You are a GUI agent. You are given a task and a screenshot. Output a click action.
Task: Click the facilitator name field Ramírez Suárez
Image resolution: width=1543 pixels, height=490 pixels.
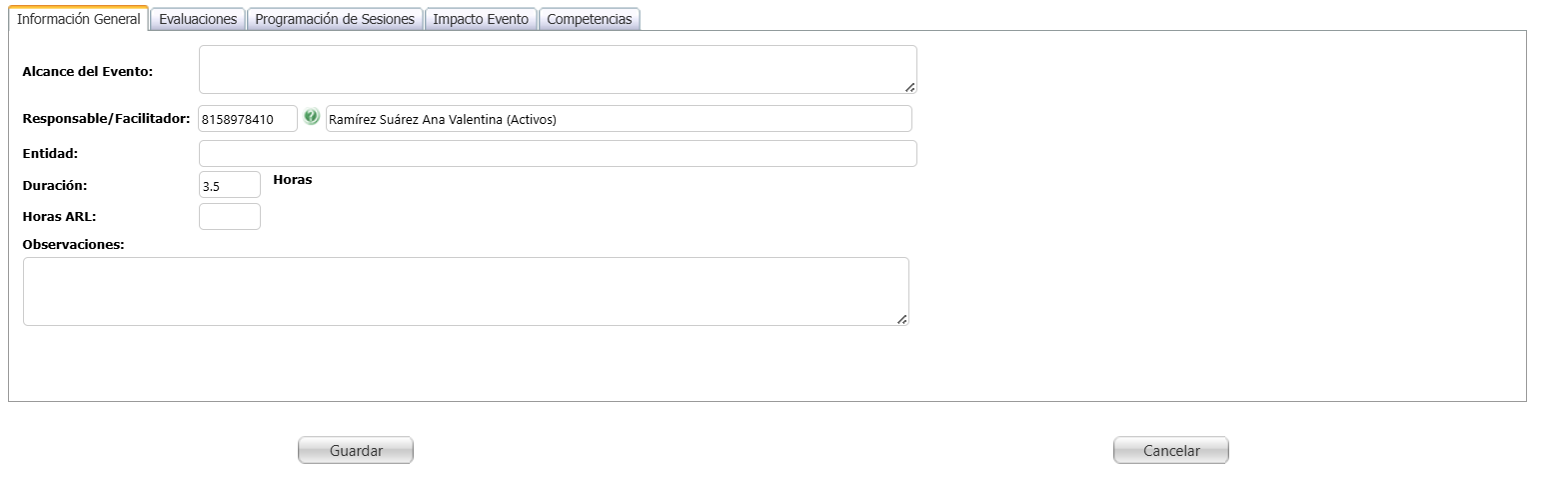tap(618, 119)
